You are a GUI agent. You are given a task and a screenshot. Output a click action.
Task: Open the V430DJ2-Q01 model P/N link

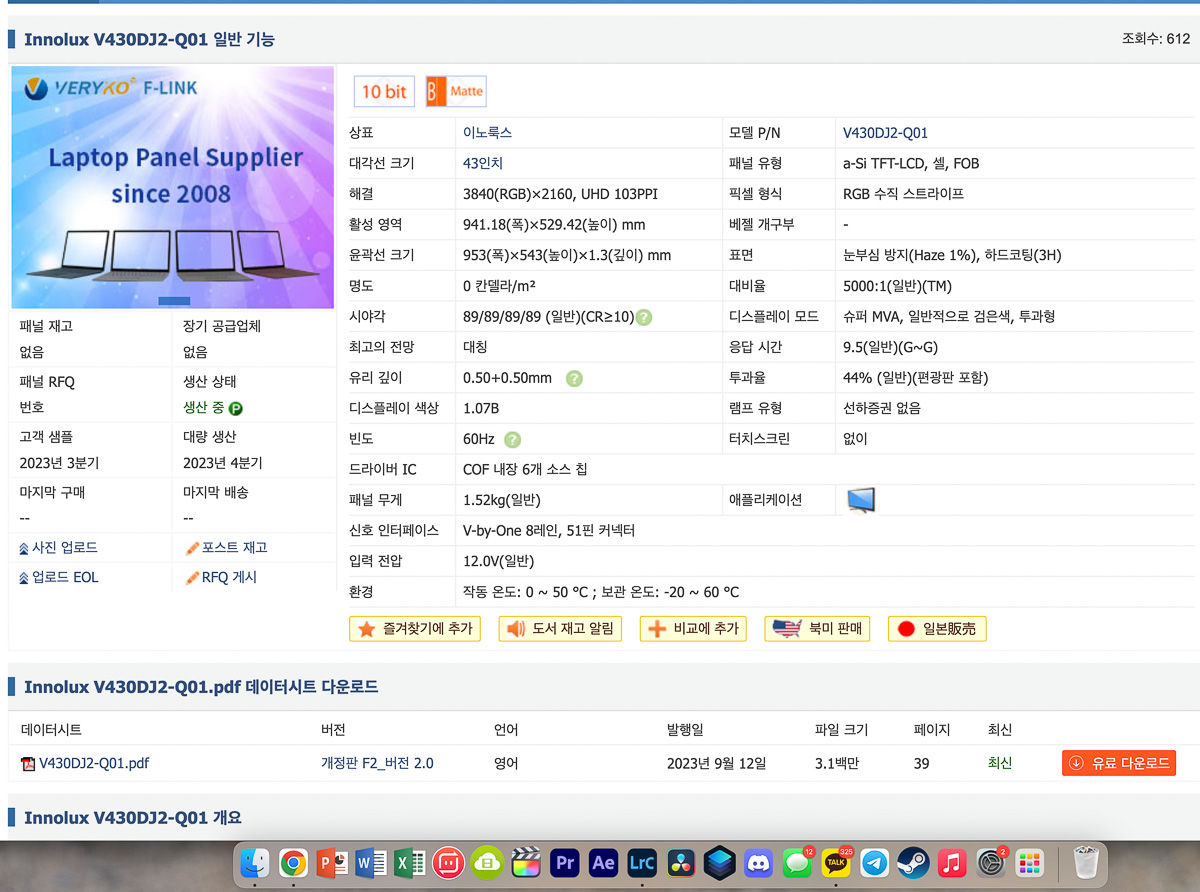click(886, 133)
